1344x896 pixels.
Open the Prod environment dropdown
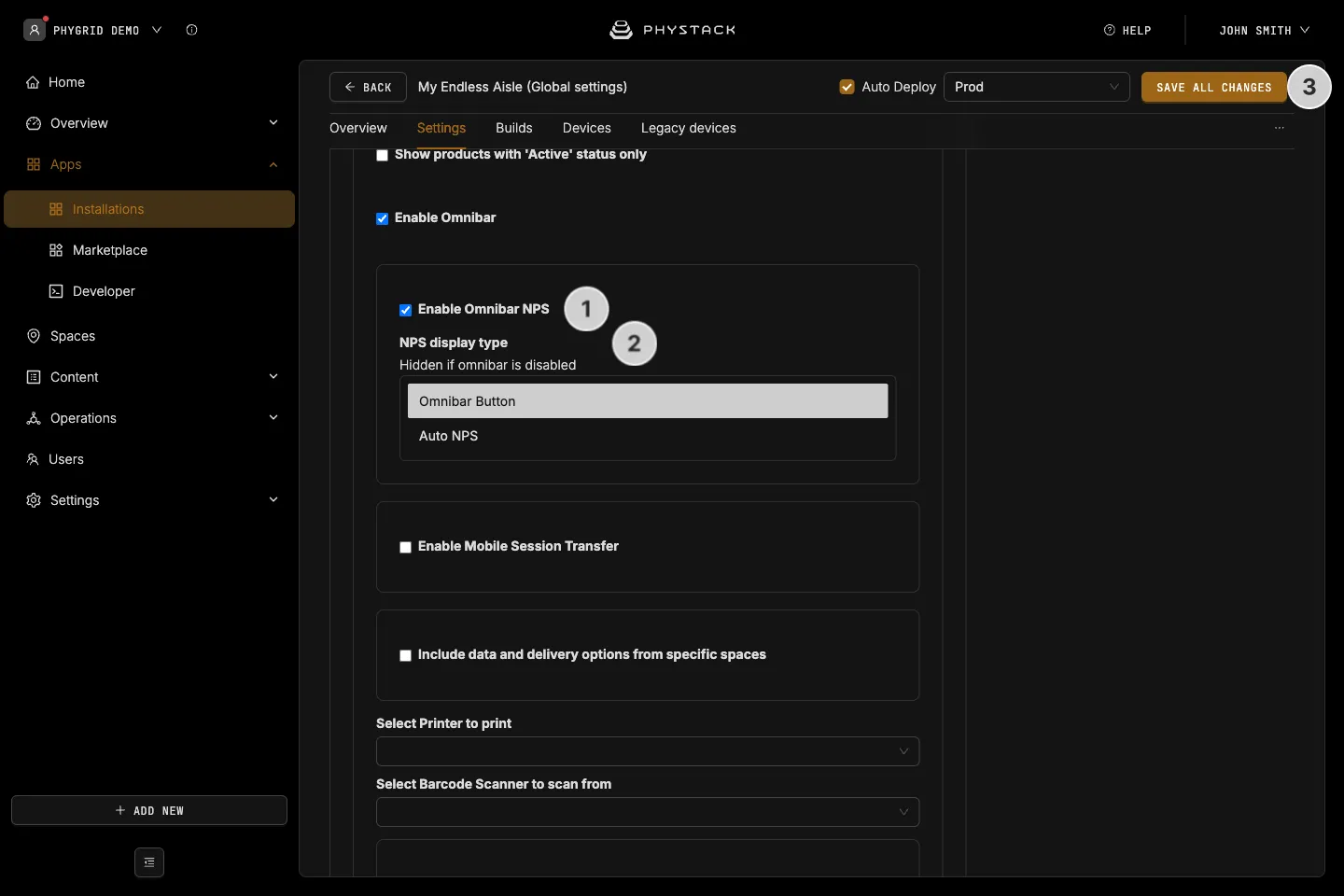click(1037, 87)
